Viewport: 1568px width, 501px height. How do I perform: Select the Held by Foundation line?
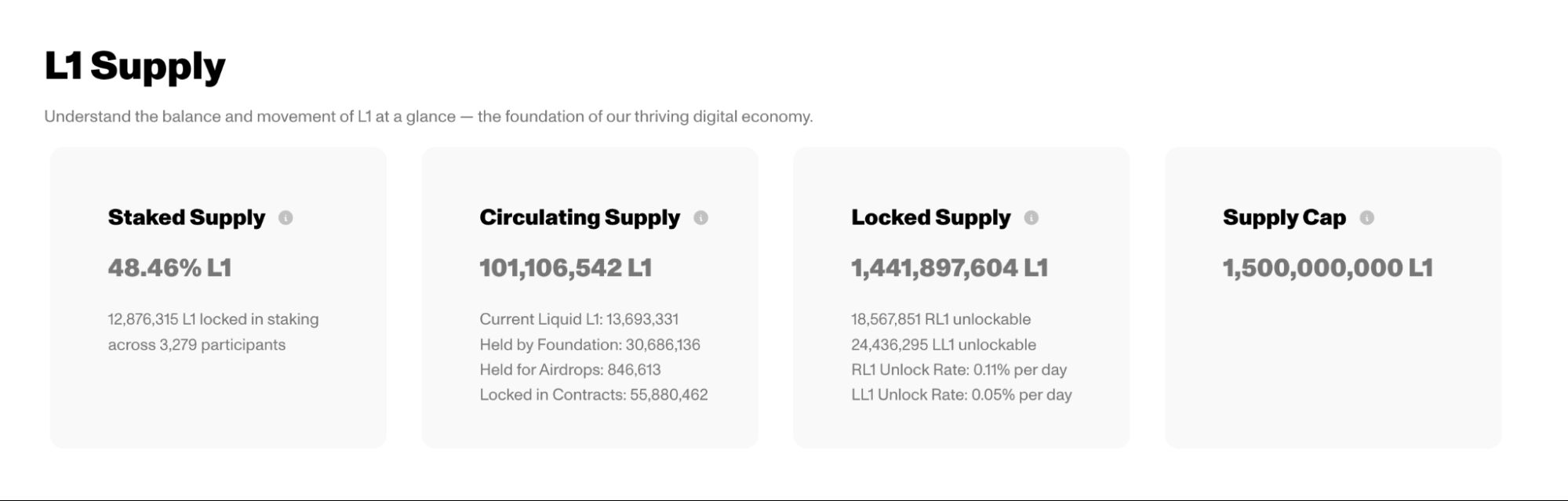tap(590, 344)
